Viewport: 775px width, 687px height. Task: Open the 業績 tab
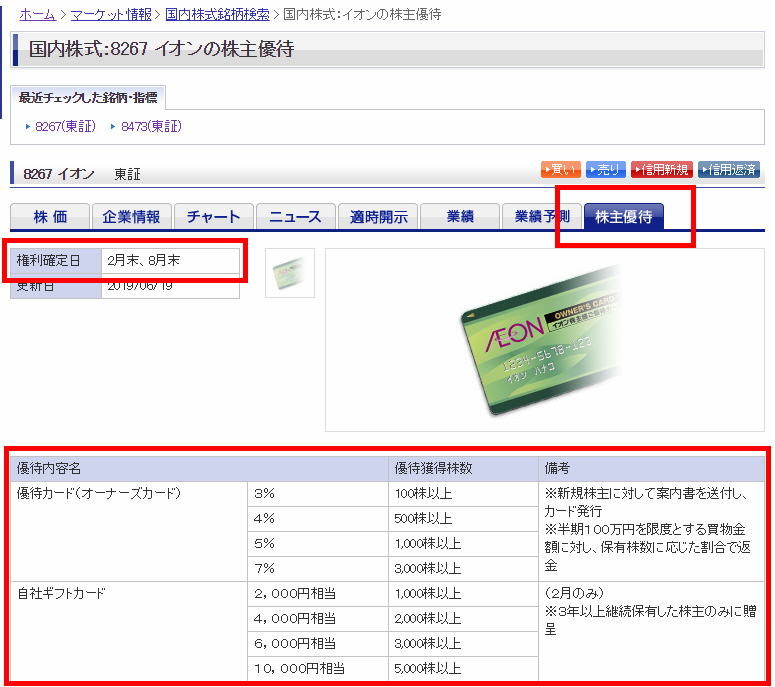coord(460,216)
